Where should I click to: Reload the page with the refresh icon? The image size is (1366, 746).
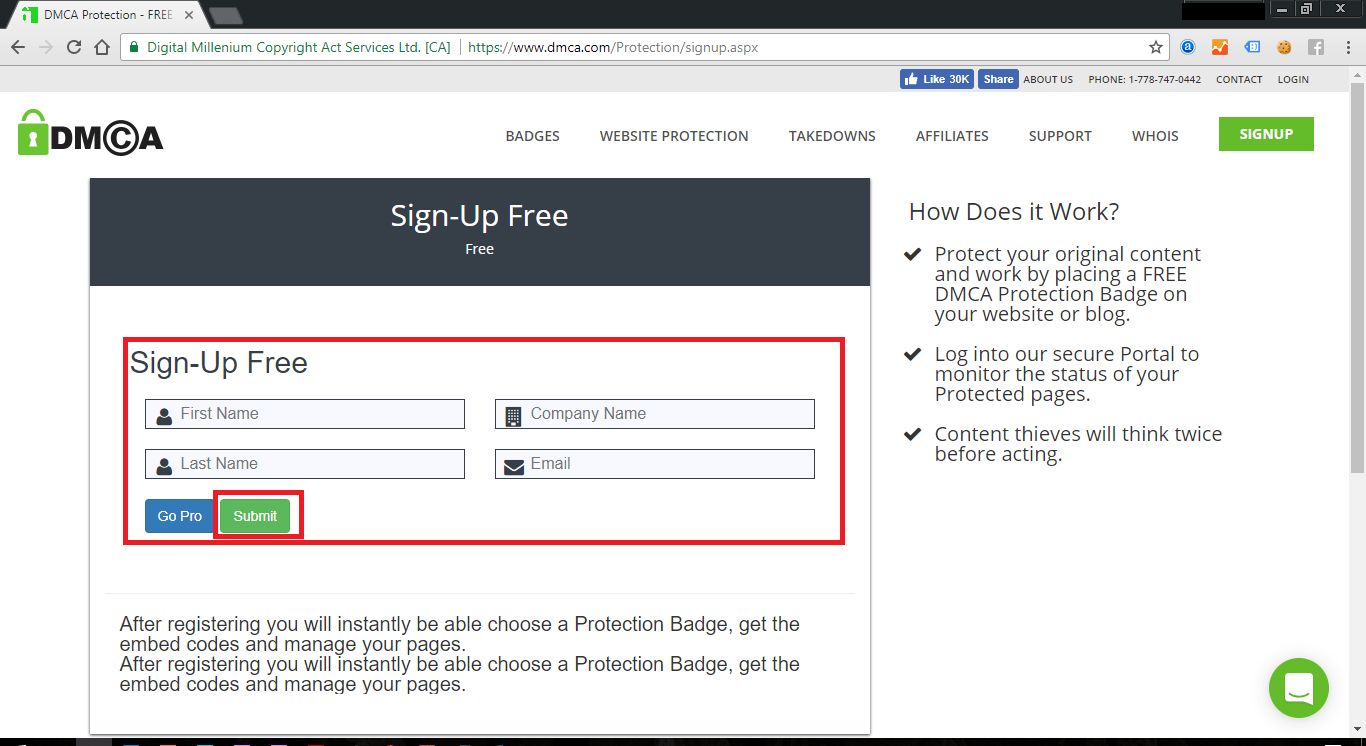tap(74, 47)
